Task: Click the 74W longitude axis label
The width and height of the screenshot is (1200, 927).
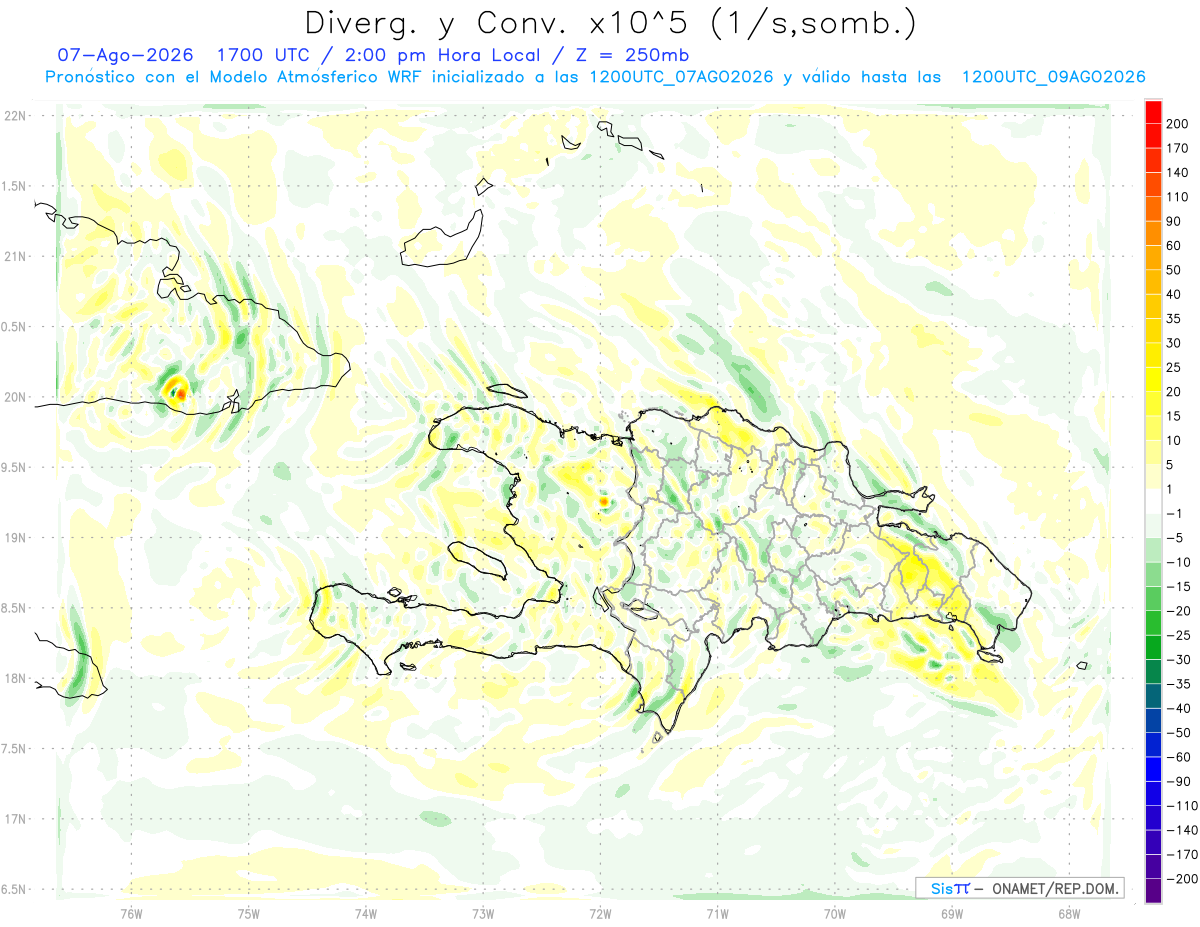Action: [365, 913]
